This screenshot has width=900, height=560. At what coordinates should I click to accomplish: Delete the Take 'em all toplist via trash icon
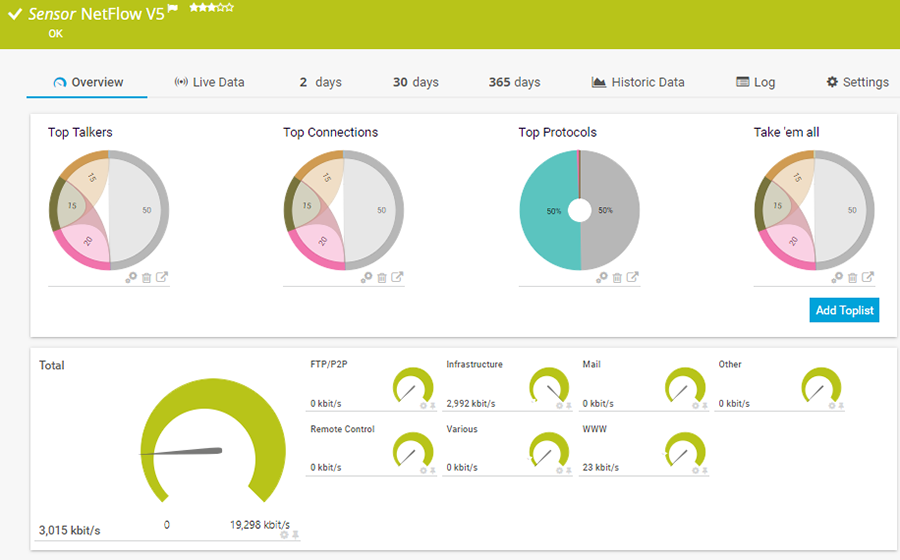(x=852, y=278)
